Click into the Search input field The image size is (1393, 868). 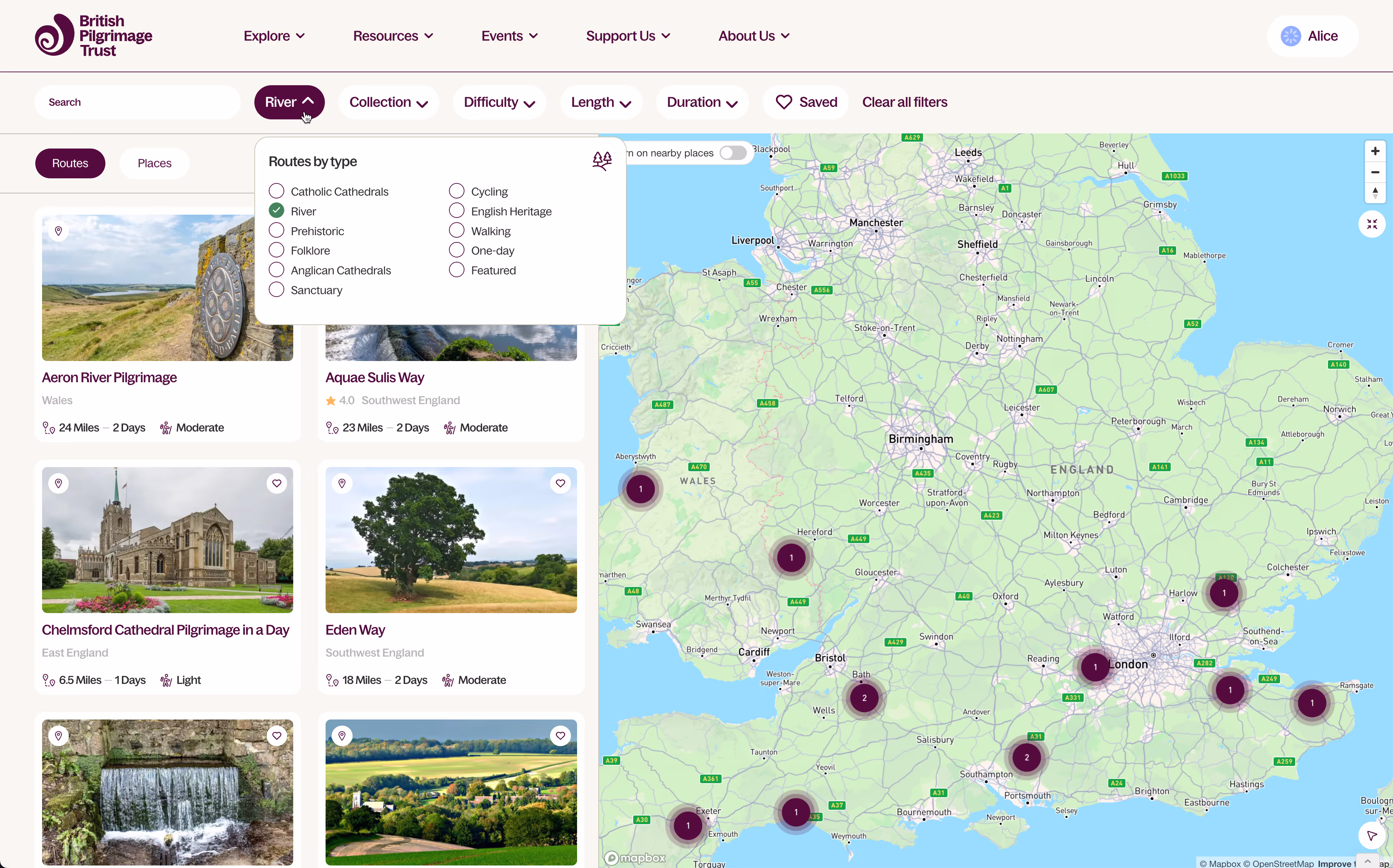pyautogui.click(x=138, y=102)
